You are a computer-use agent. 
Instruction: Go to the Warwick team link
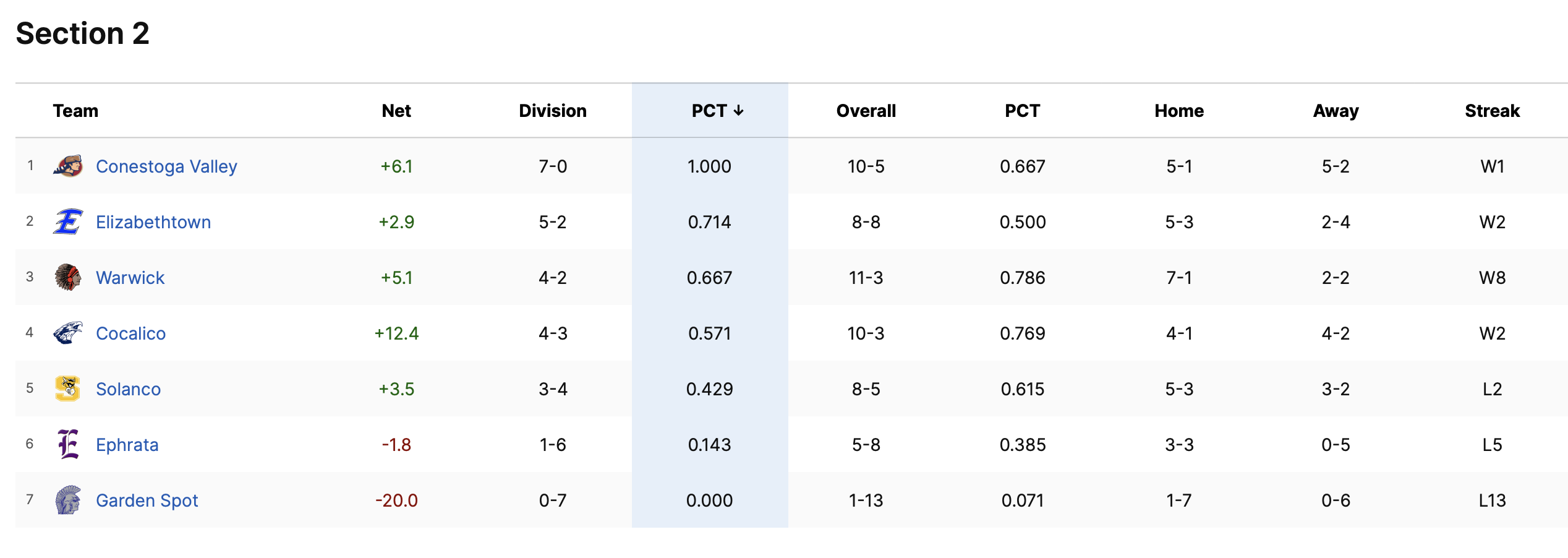[x=130, y=278]
